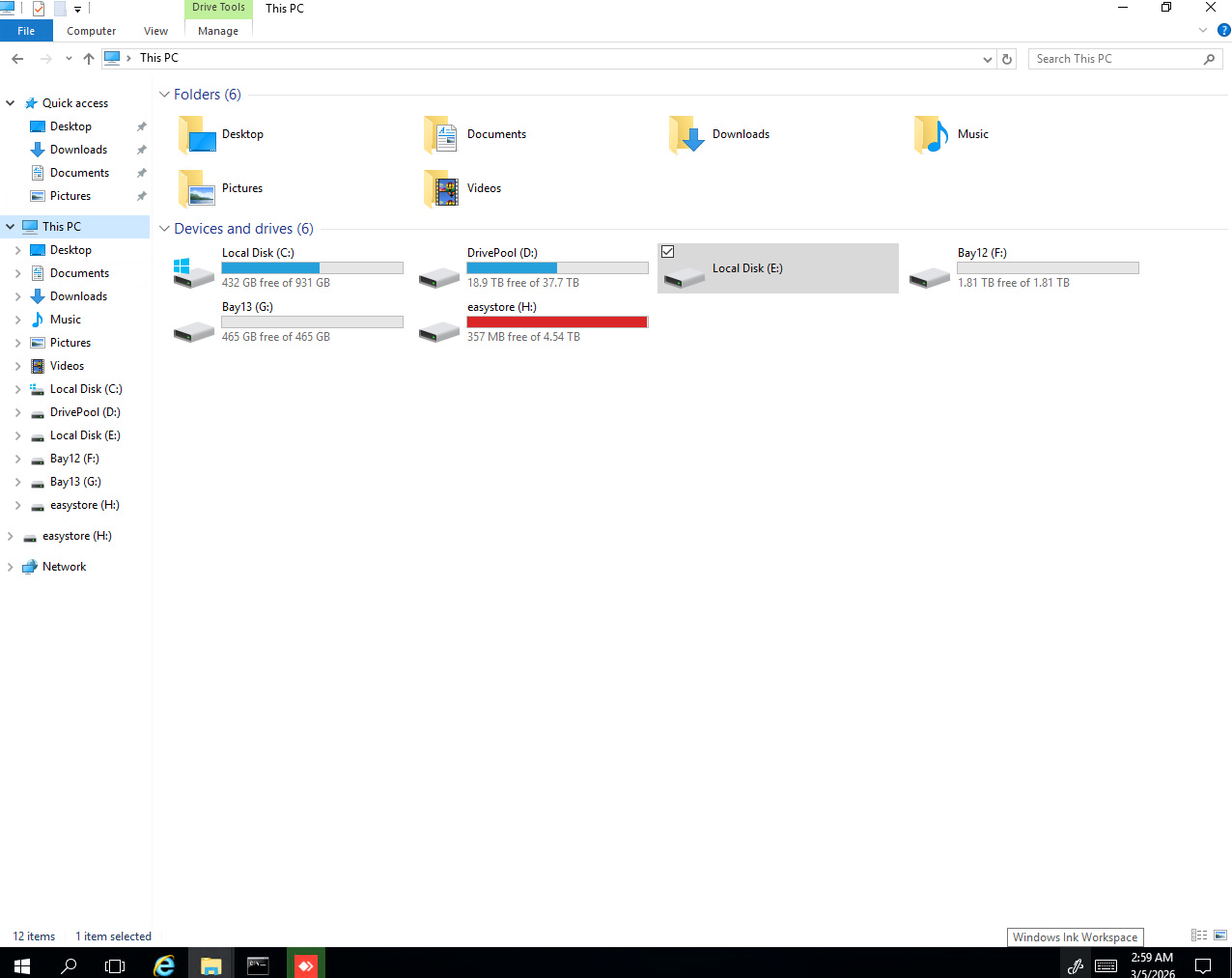Click the Search This PC box
This screenshot has width=1232, height=978.
pyautogui.click(x=1125, y=59)
